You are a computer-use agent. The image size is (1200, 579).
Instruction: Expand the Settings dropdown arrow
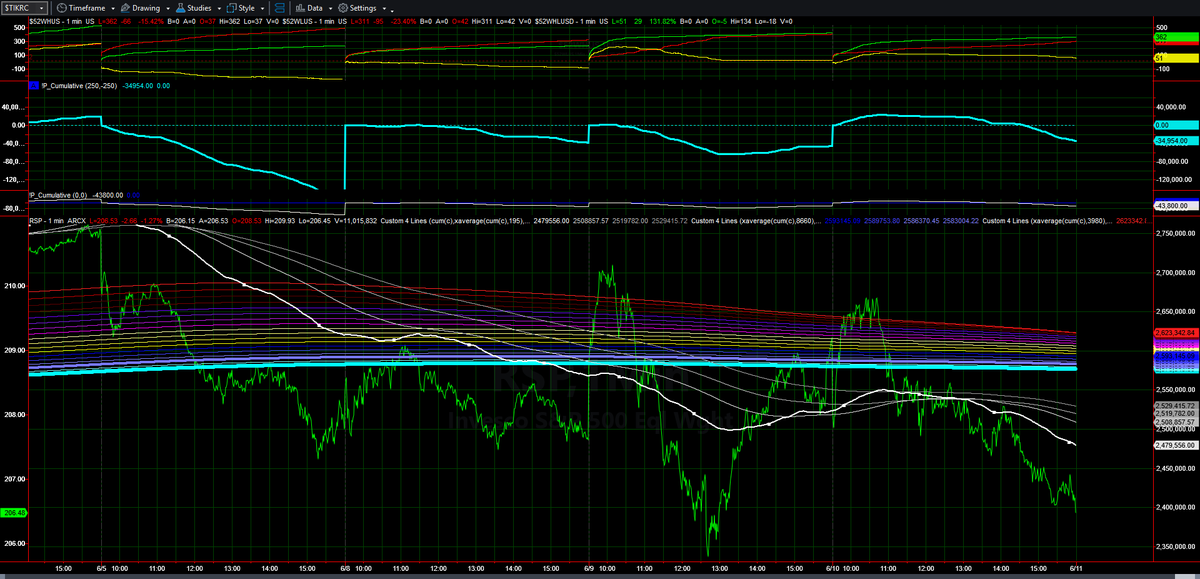coord(383,8)
